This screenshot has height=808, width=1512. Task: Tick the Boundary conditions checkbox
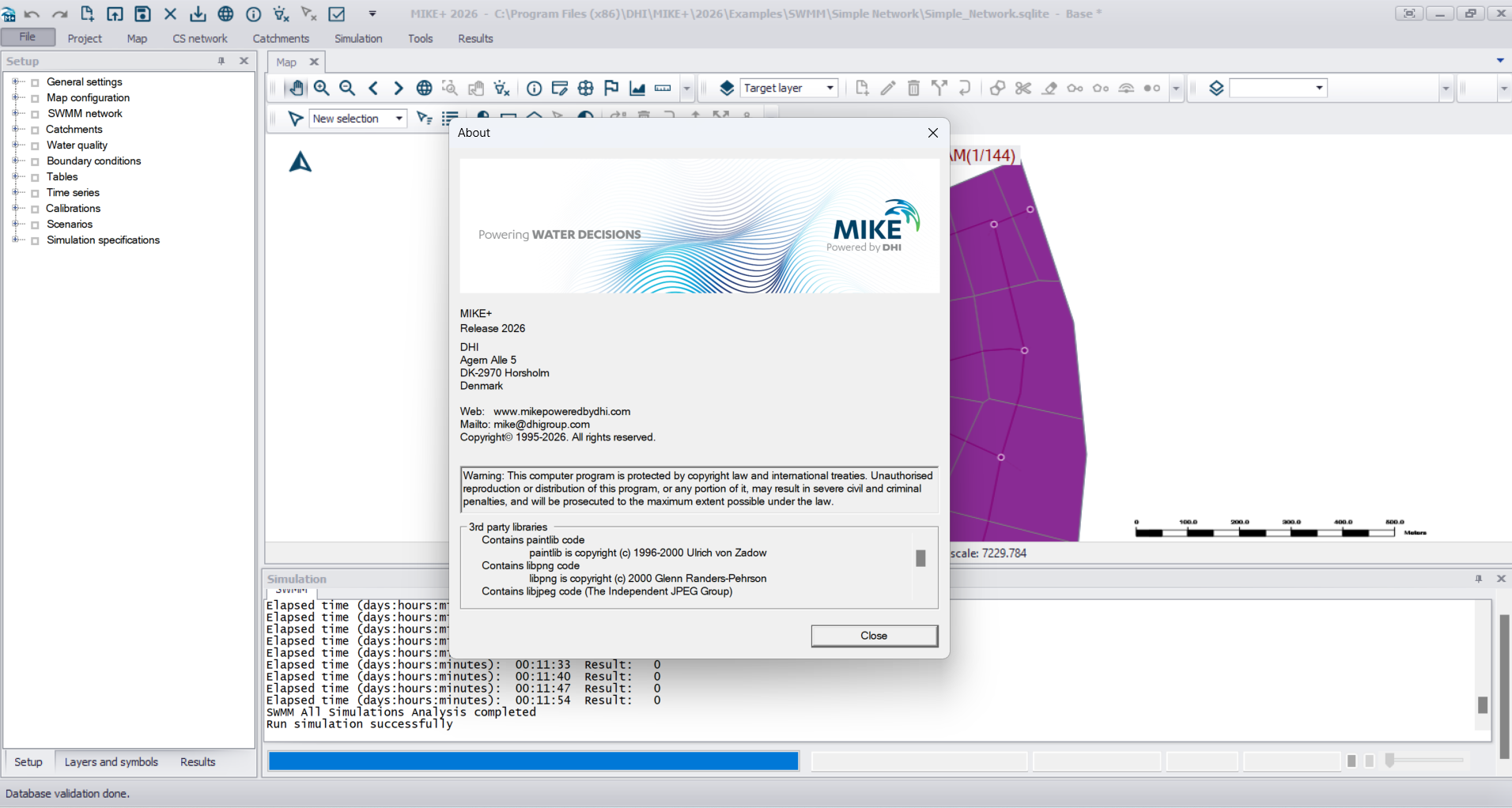[35, 161]
